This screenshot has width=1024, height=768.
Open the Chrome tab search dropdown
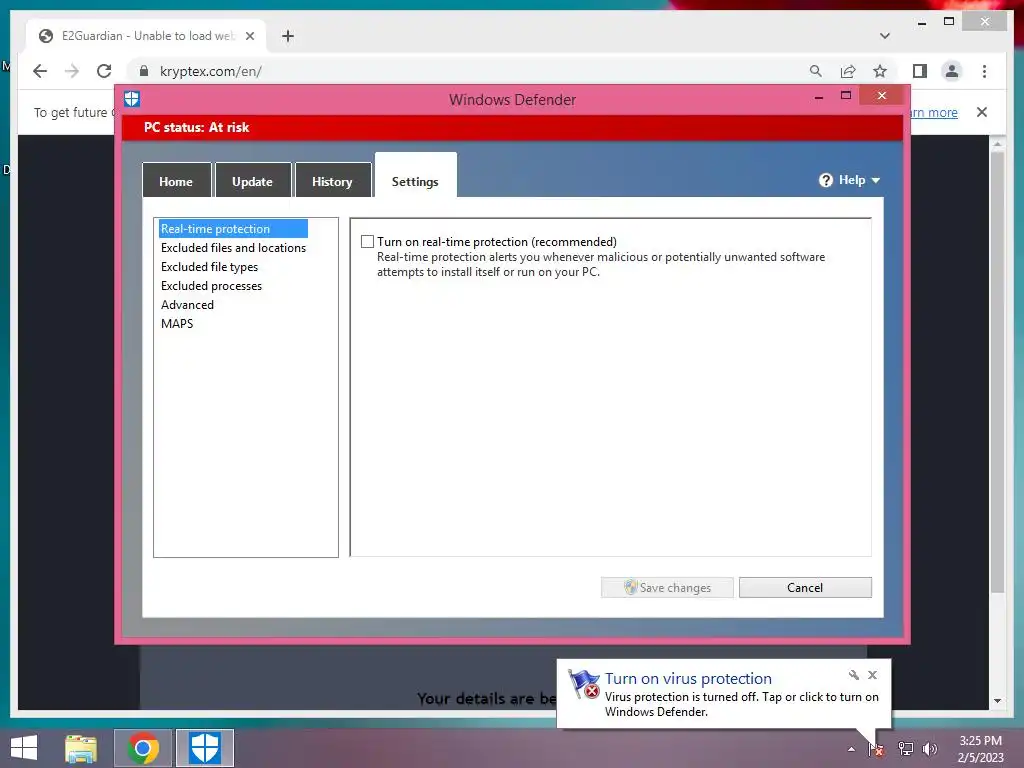(885, 36)
